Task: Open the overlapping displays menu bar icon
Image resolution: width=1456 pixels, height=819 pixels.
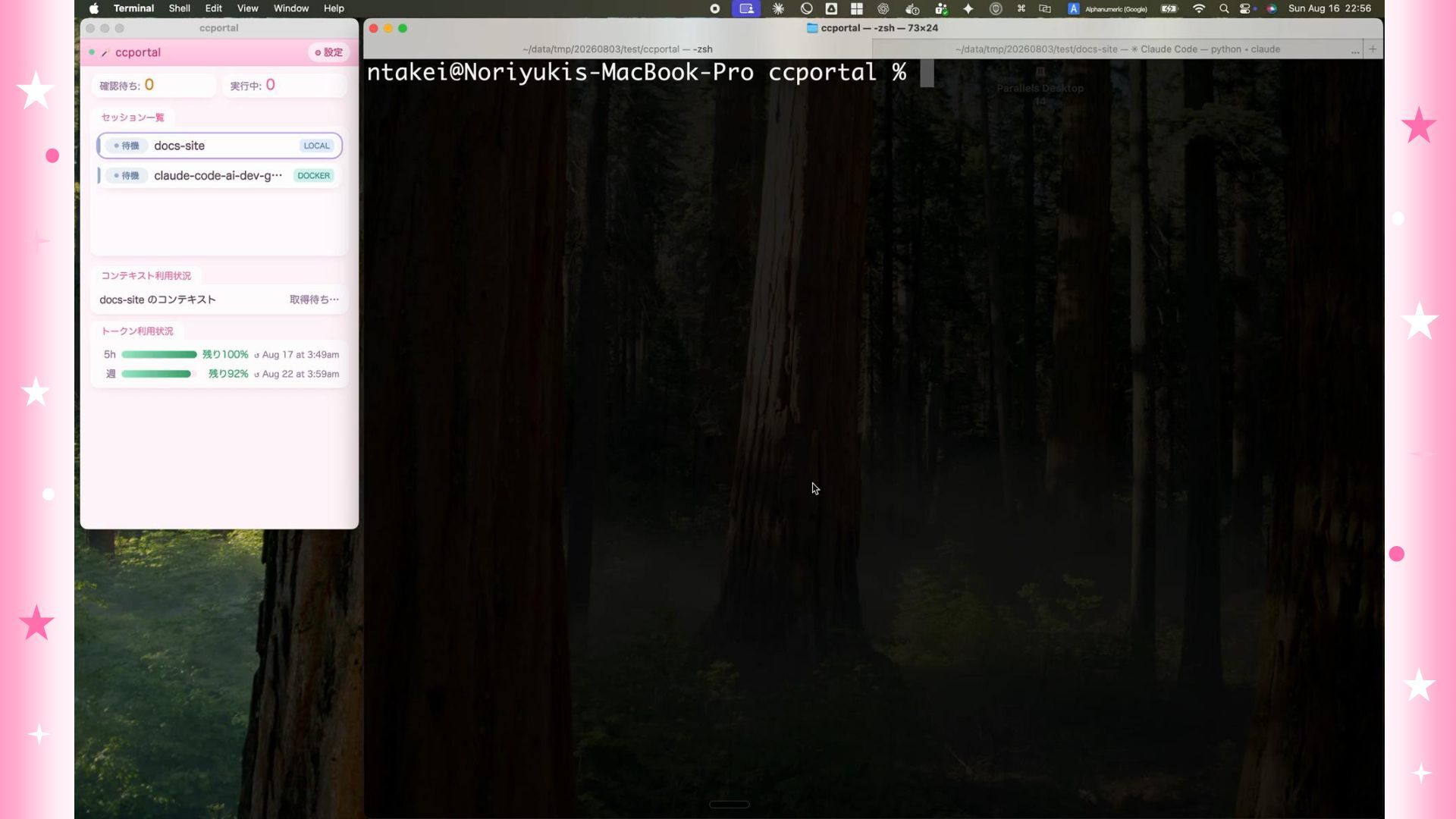Action: [1045, 8]
